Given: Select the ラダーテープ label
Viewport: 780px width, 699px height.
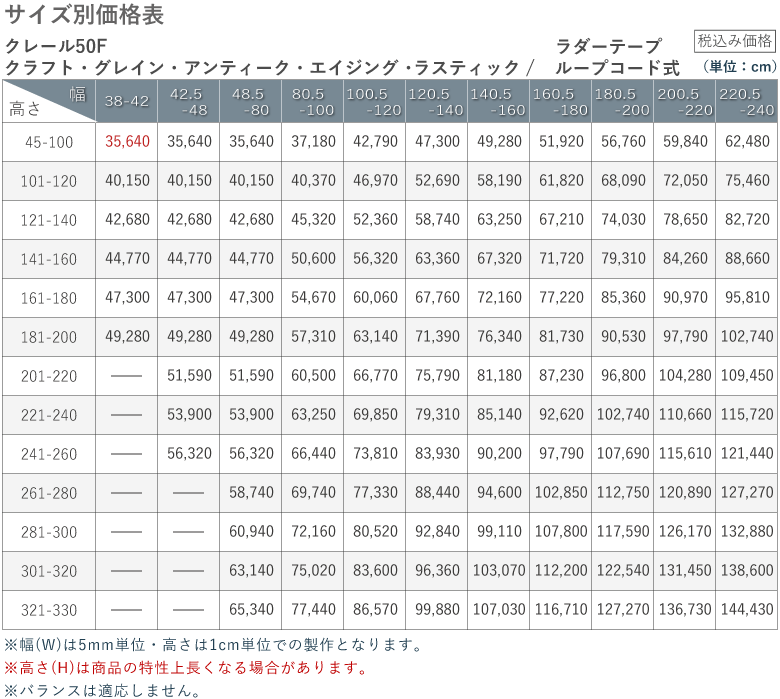Looking at the screenshot, I should [608, 46].
